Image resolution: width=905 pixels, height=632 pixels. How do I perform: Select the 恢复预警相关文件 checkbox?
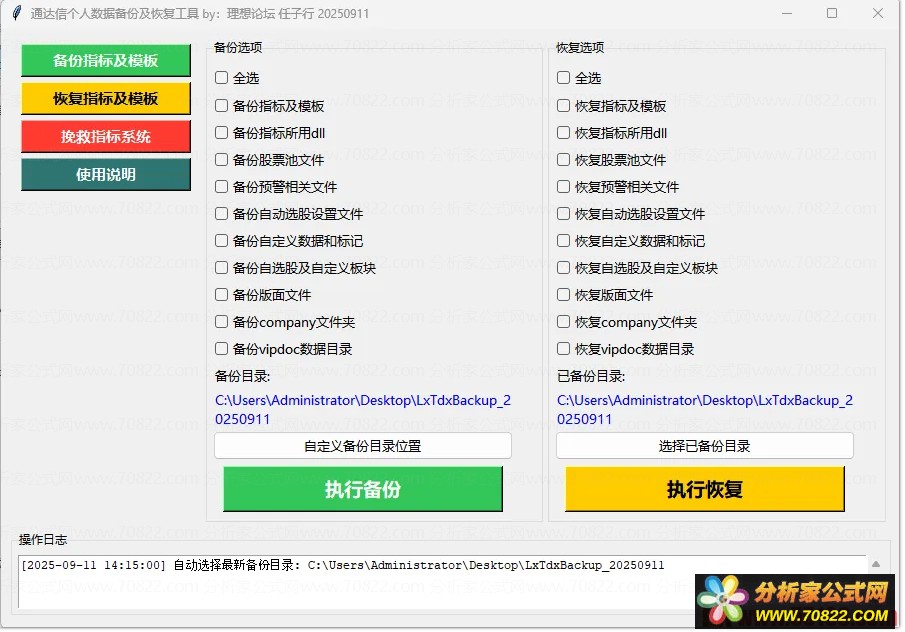pos(564,186)
